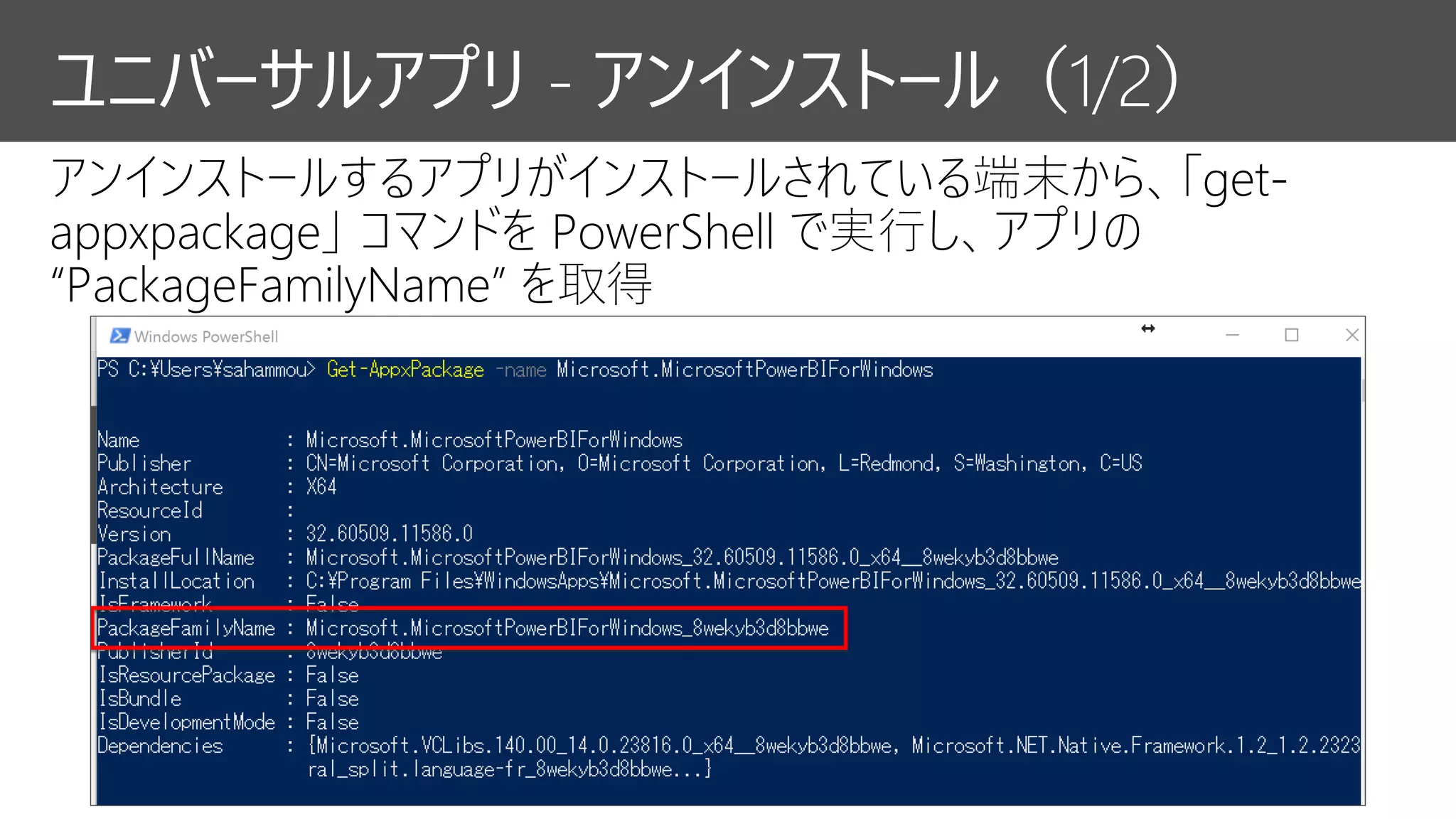Close the Windows PowerShell window
Viewport: 1456px width, 819px height.
(x=1351, y=335)
